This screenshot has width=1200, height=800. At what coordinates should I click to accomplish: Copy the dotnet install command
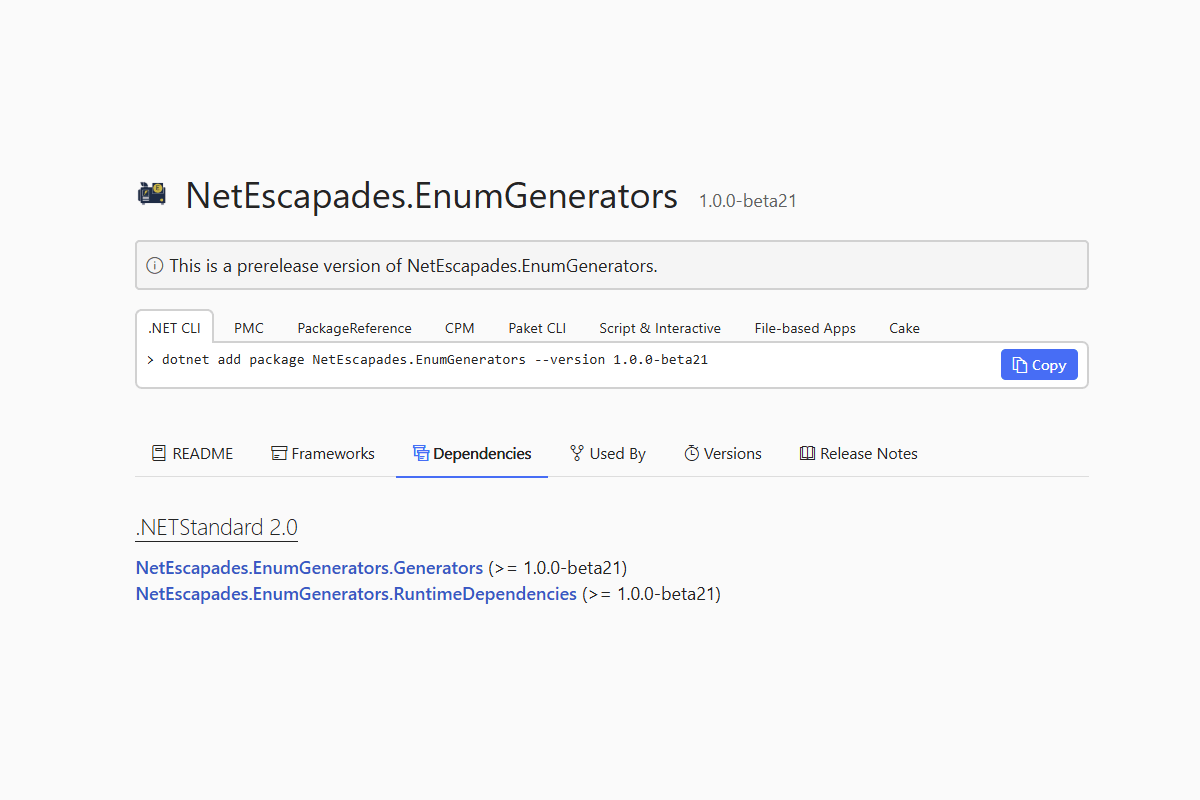[1039, 365]
